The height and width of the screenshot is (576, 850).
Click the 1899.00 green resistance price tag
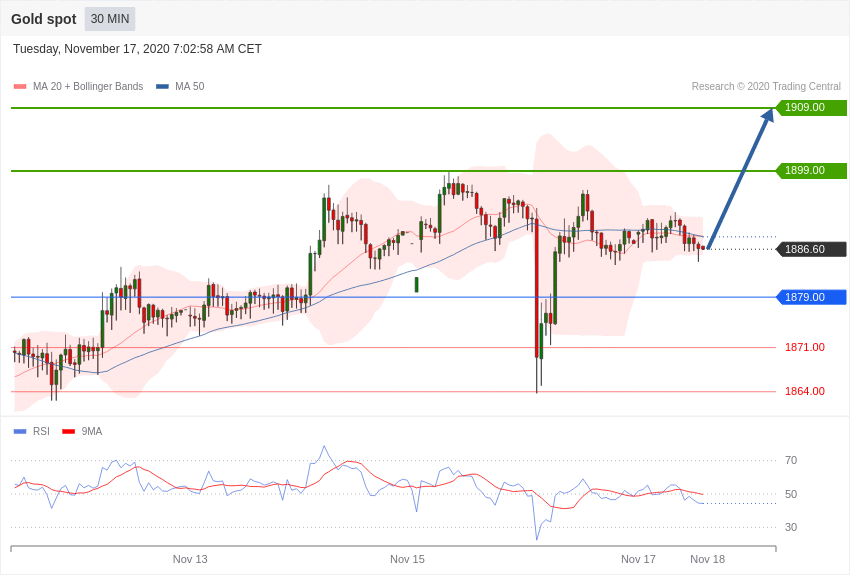pos(811,170)
